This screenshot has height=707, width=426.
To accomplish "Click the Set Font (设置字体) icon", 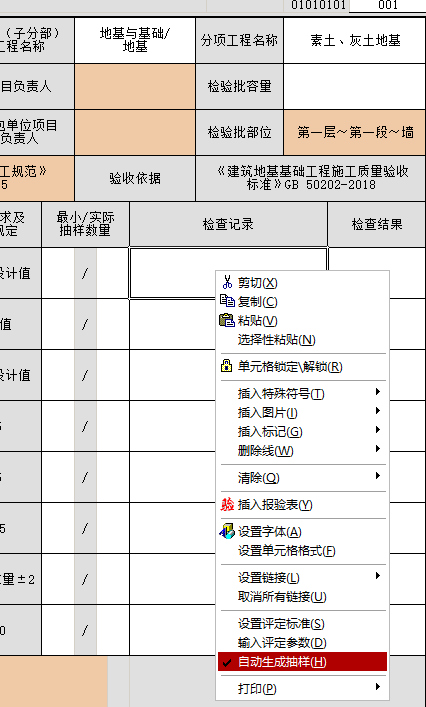I will tap(227, 531).
